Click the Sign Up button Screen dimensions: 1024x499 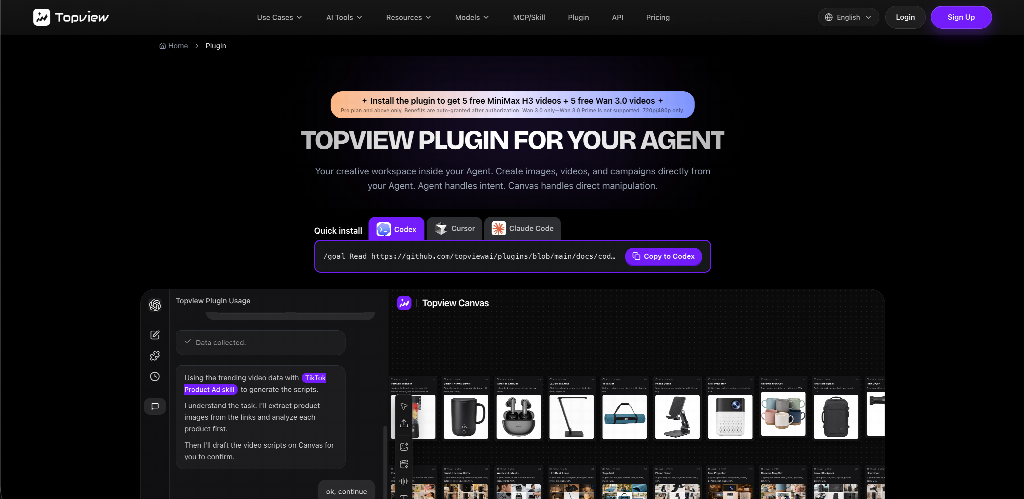click(x=961, y=18)
